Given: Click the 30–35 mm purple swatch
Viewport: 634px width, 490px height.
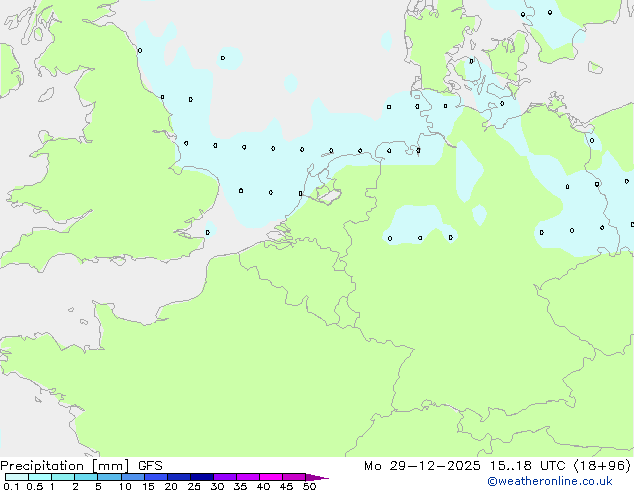Looking at the screenshot, I should tap(224, 477).
